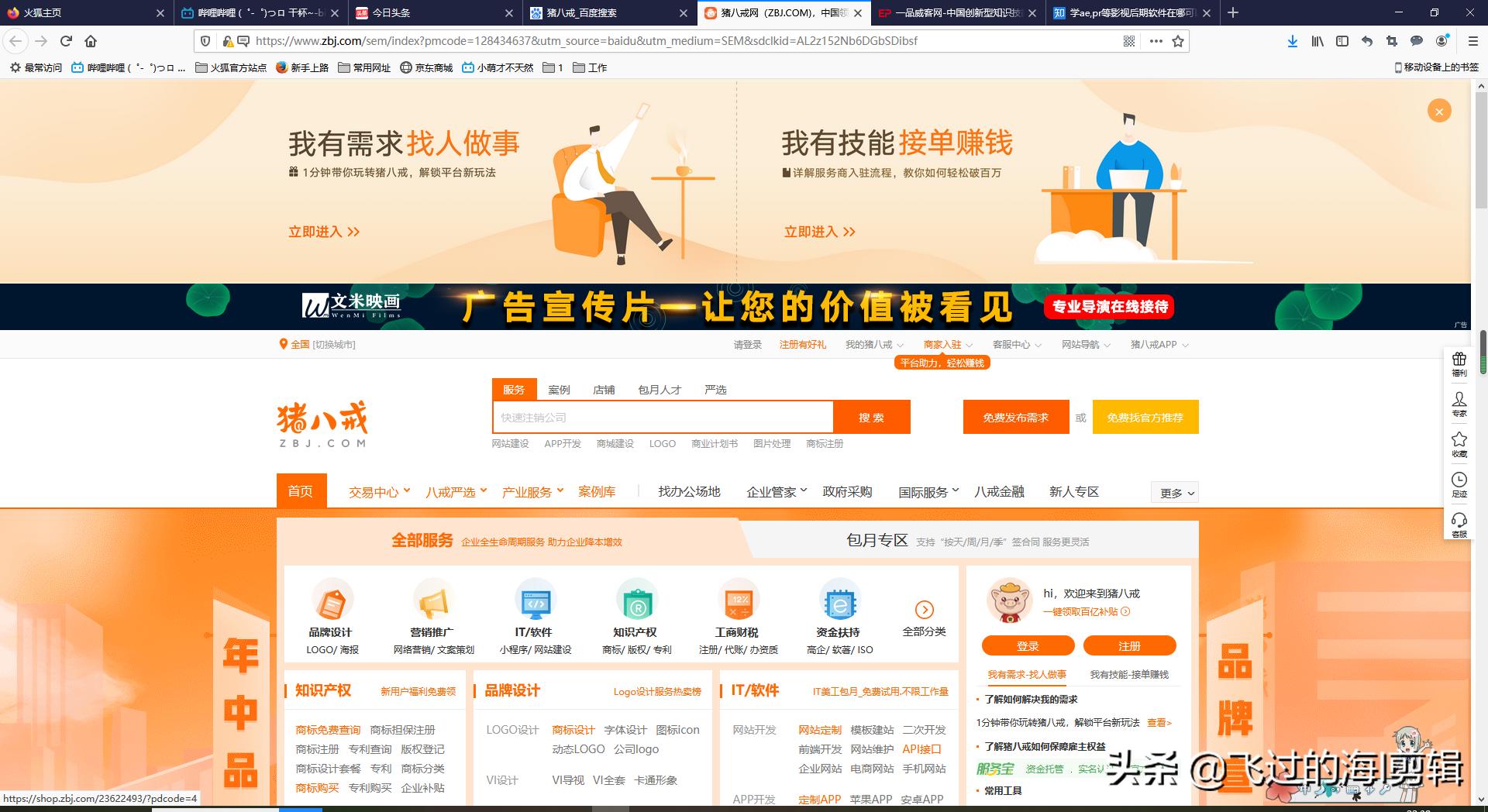Switch to the 包月人才 search tab
The image size is (1488, 812).
[658, 389]
